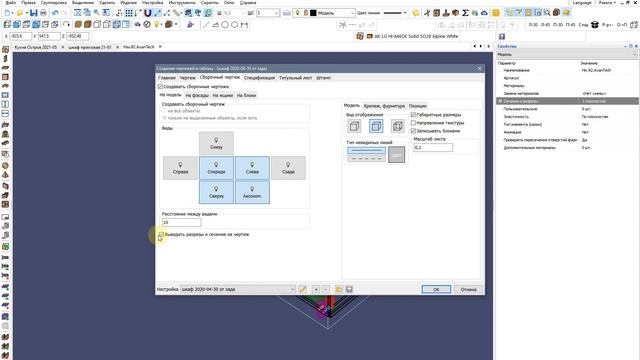Open the Настройка preset dropdown
The image size is (640, 360).
pos(238,289)
